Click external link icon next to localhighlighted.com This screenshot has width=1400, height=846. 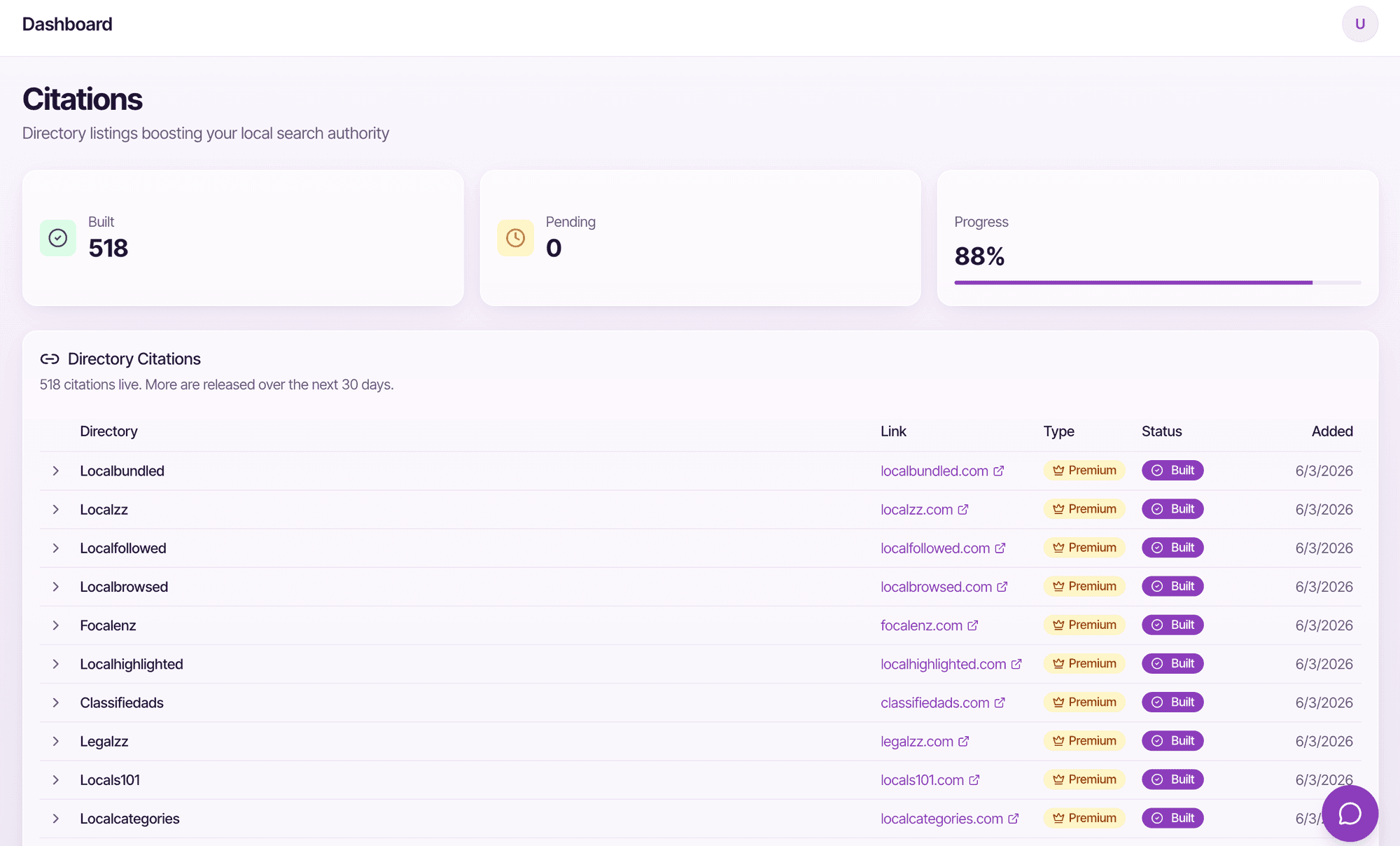(x=1016, y=663)
